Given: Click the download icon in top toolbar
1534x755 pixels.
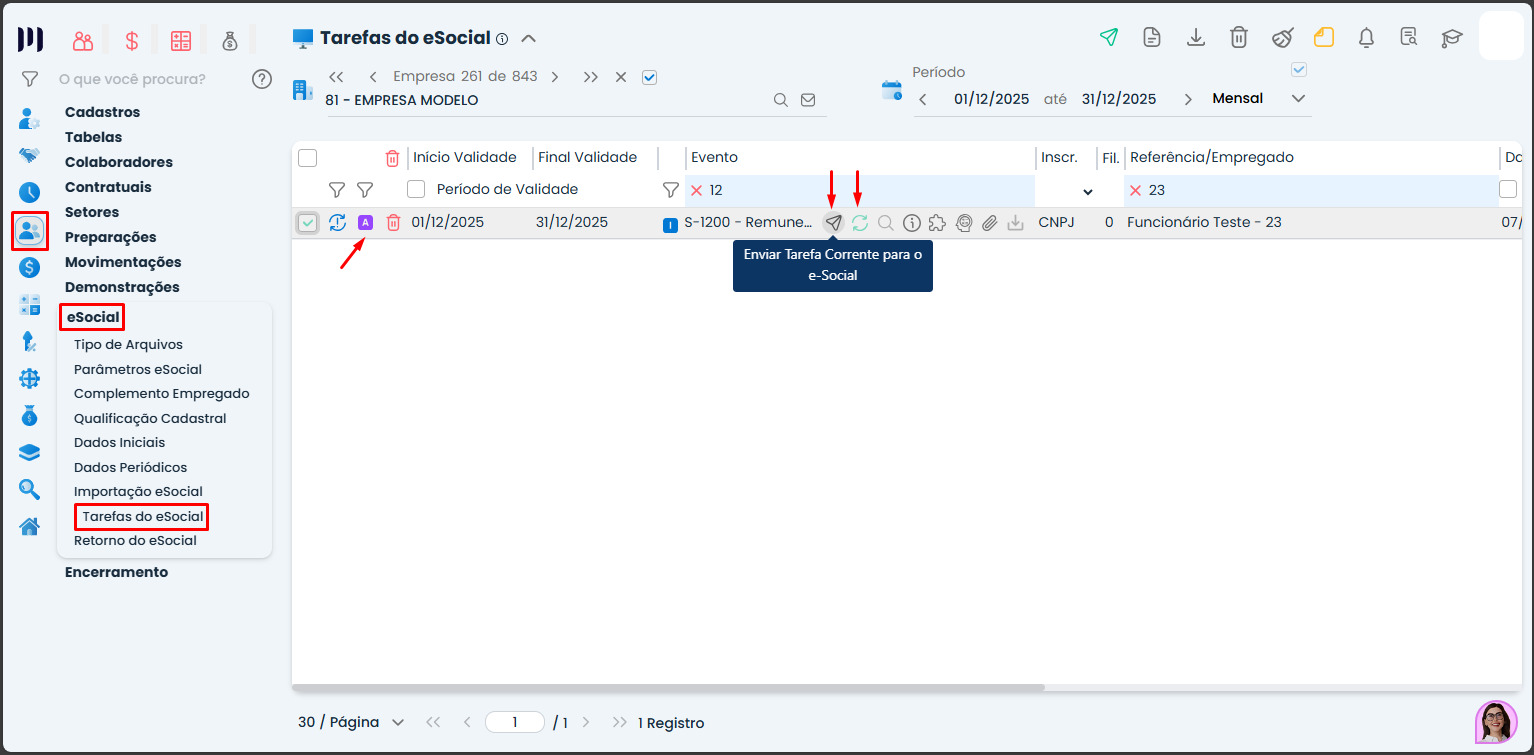Looking at the screenshot, I should click(1195, 38).
